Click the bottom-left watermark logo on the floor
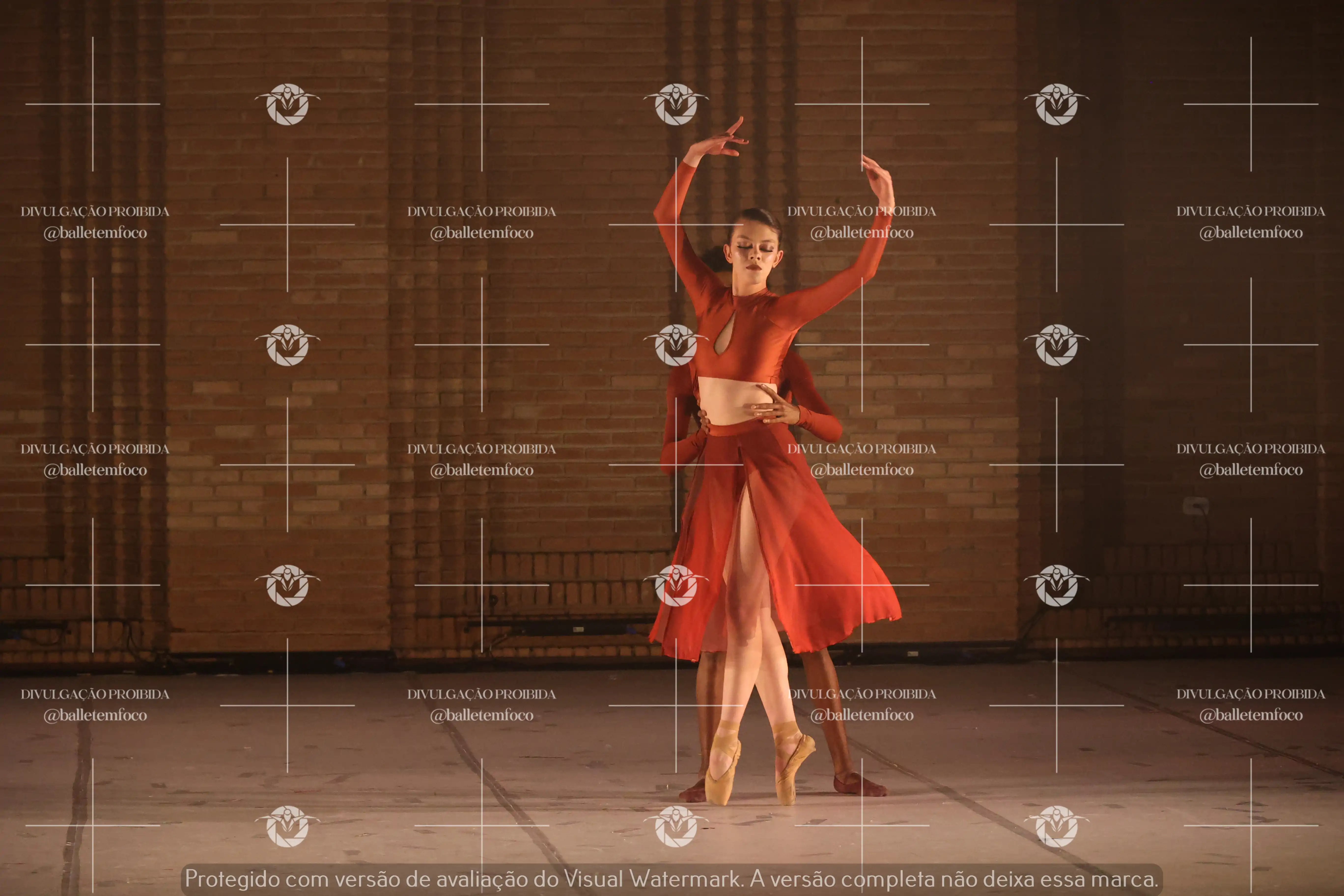 pyautogui.click(x=287, y=826)
